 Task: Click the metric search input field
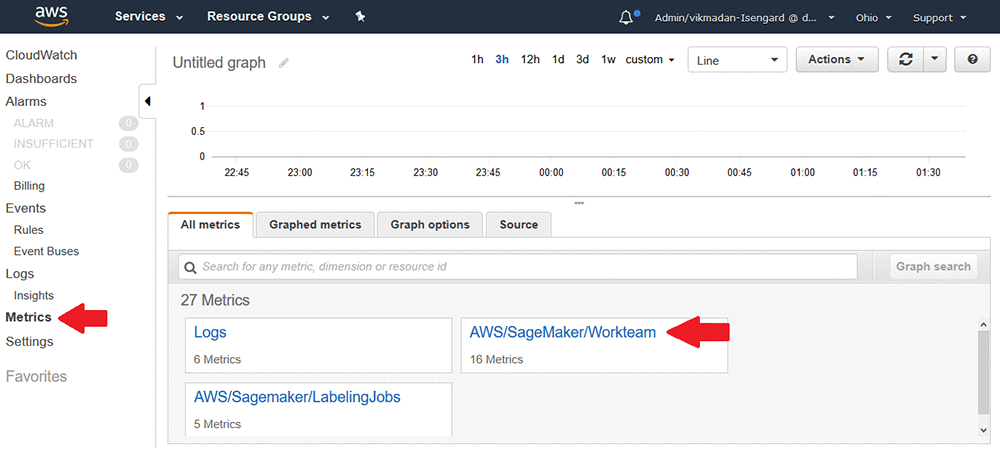[x=518, y=267]
